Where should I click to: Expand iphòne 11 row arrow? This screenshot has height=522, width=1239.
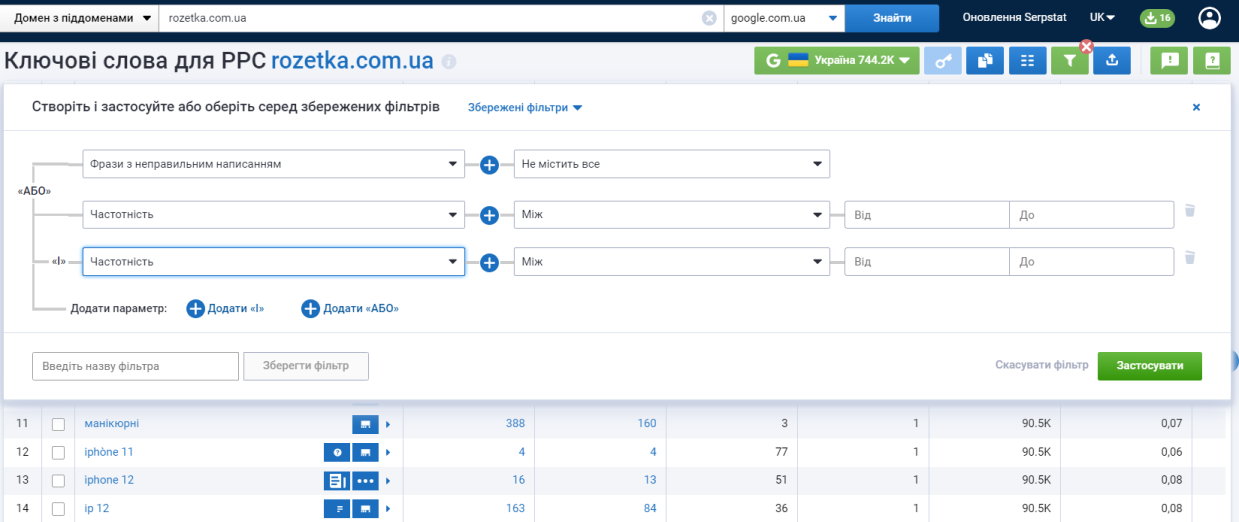388,452
